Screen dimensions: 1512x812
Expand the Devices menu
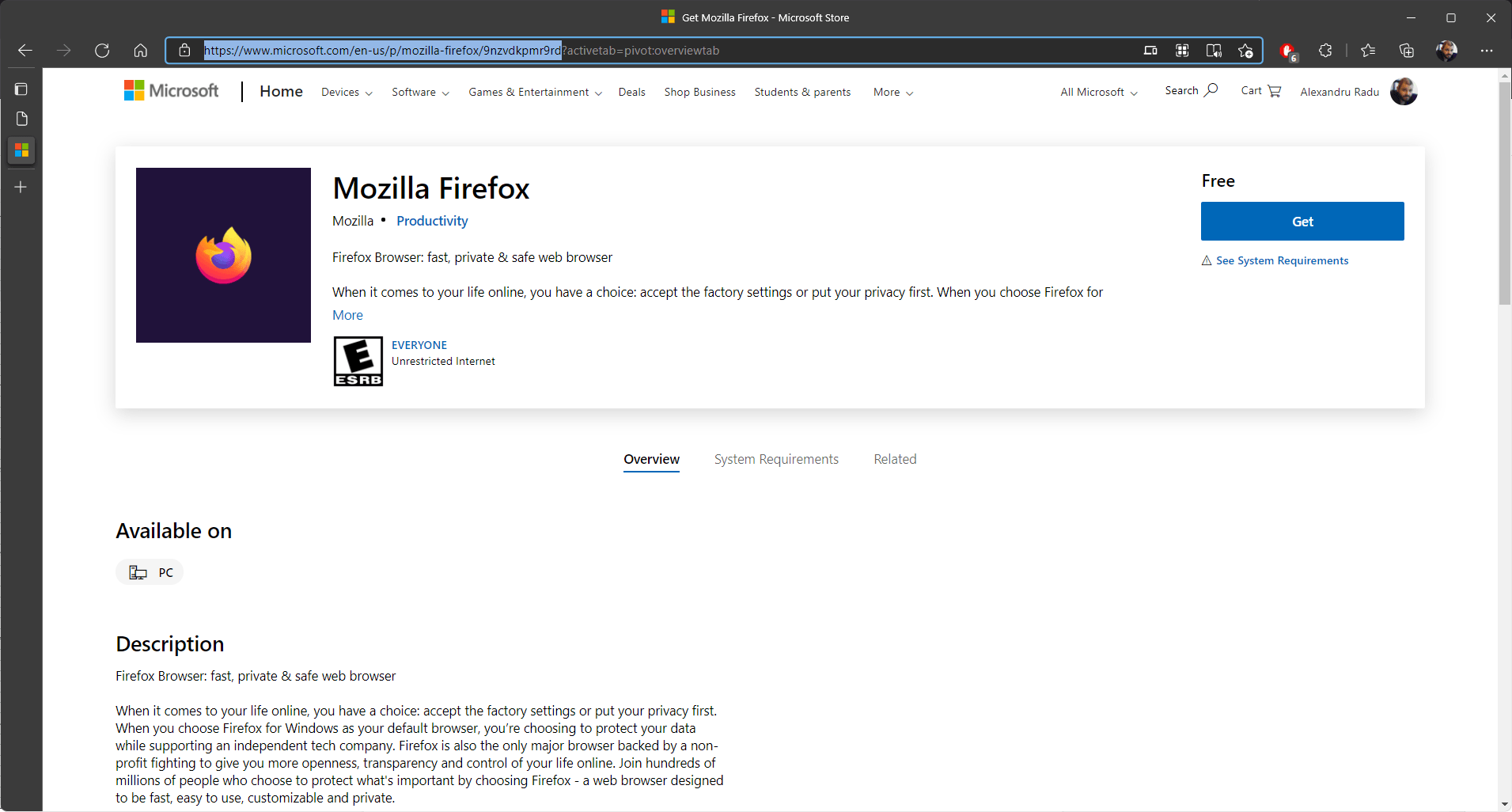click(347, 93)
